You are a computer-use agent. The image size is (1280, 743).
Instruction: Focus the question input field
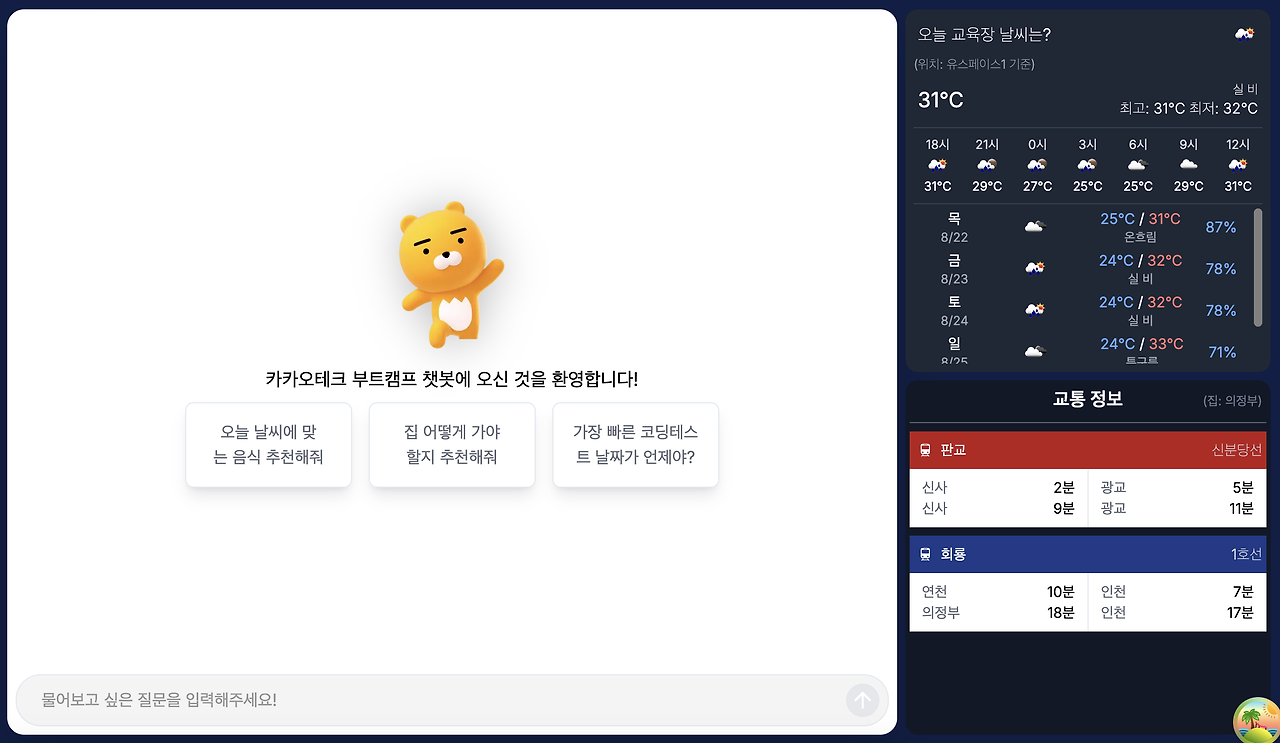452,700
